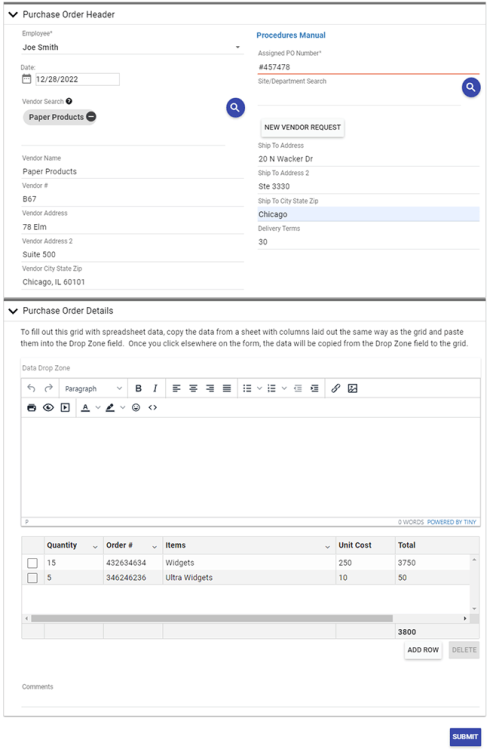The width and height of the screenshot is (490, 755).
Task: Click the Ship To Address field
Action: coord(368,159)
